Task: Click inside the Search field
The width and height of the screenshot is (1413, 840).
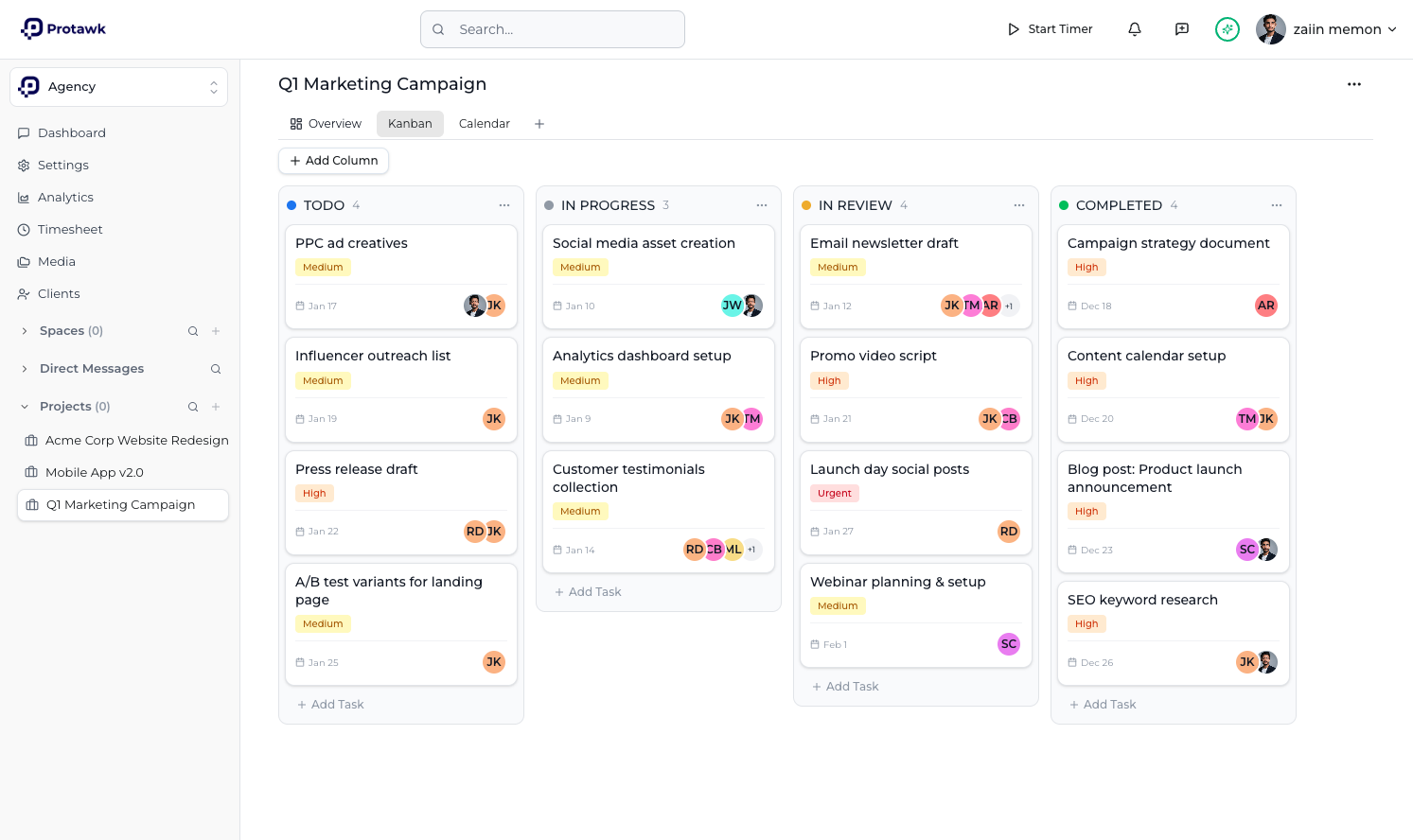Action: click(x=552, y=29)
